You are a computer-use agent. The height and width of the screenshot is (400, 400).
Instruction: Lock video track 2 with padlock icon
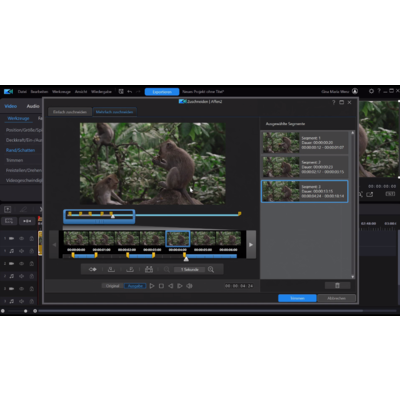(31, 264)
